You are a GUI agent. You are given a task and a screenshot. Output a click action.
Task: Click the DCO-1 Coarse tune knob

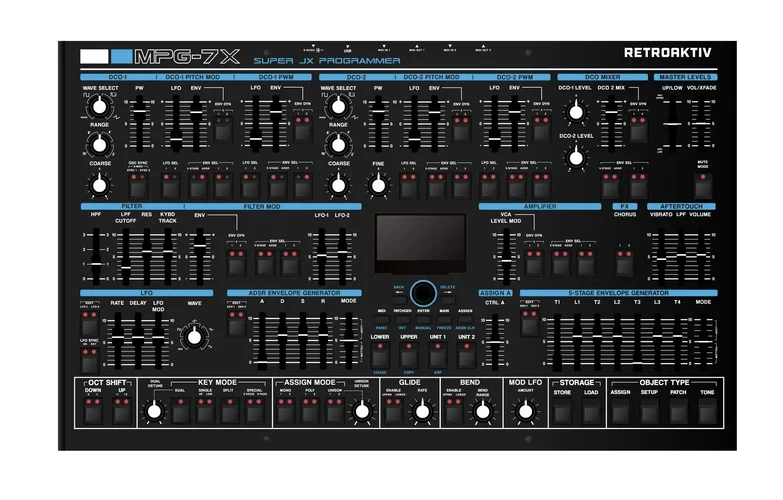point(99,185)
